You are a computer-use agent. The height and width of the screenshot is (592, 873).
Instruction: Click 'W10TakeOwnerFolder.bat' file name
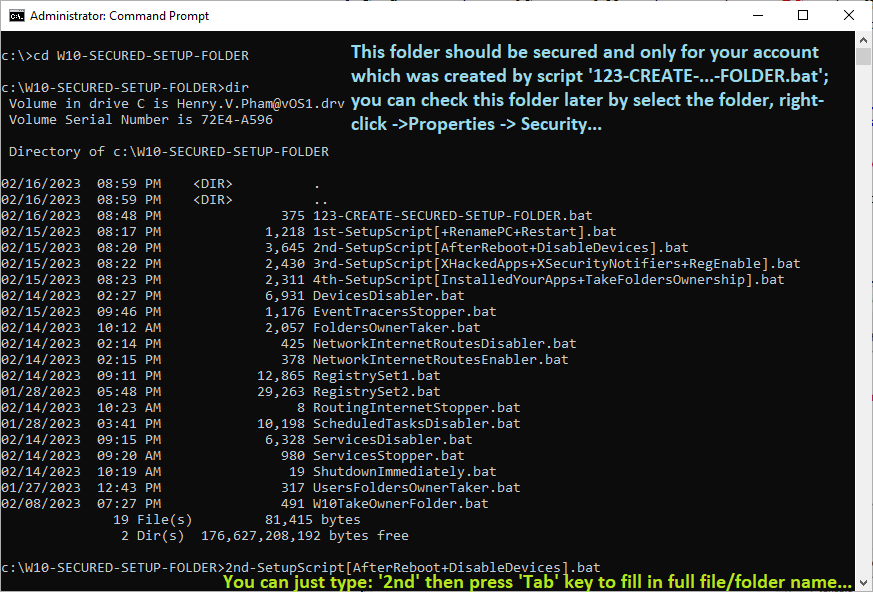[401, 504]
